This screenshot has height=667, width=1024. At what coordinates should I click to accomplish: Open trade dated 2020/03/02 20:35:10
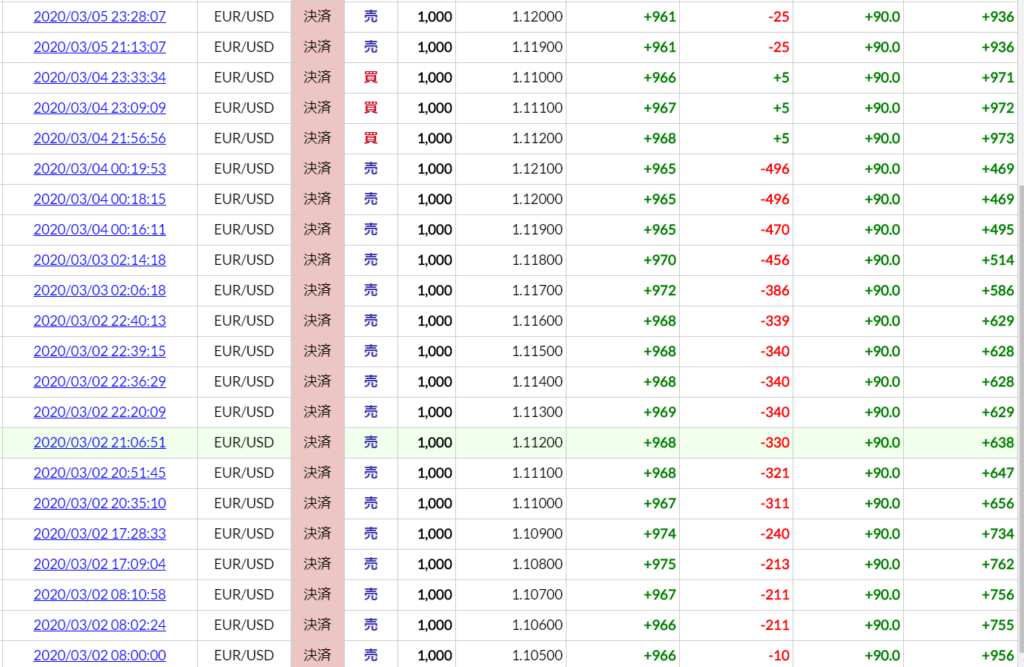99,503
